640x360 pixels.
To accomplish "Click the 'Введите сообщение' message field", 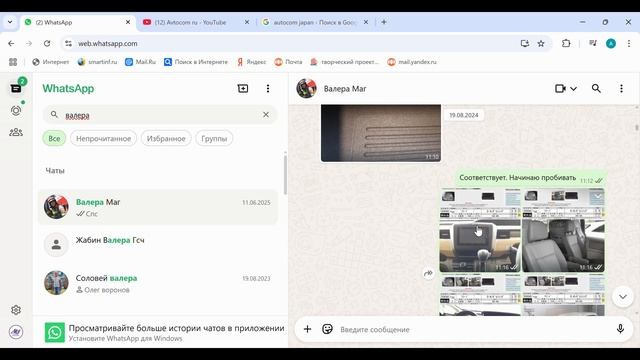I will [x=473, y=329].
